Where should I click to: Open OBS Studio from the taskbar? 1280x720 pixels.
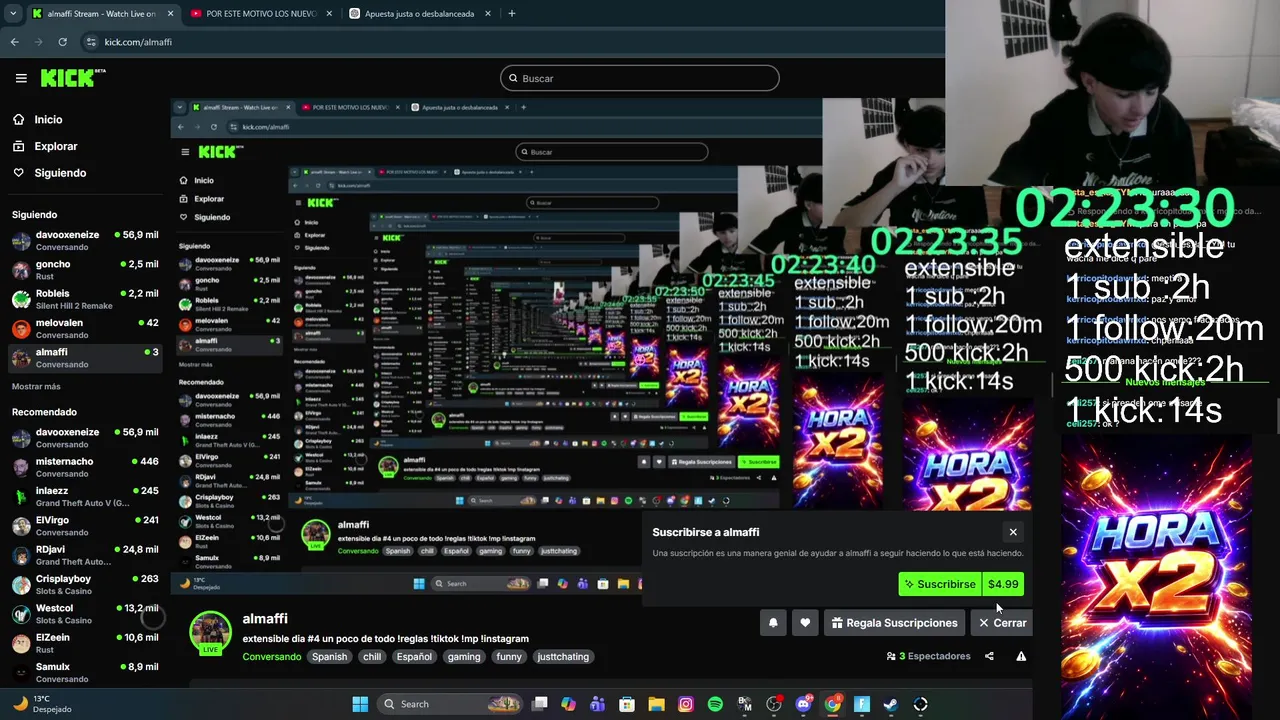tap(774, 704)
